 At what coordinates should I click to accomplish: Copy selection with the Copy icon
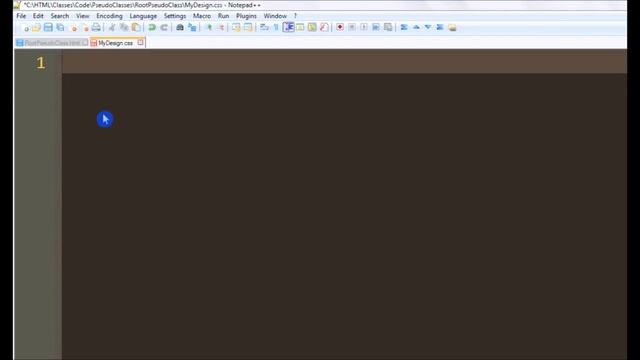coord(124,28)
